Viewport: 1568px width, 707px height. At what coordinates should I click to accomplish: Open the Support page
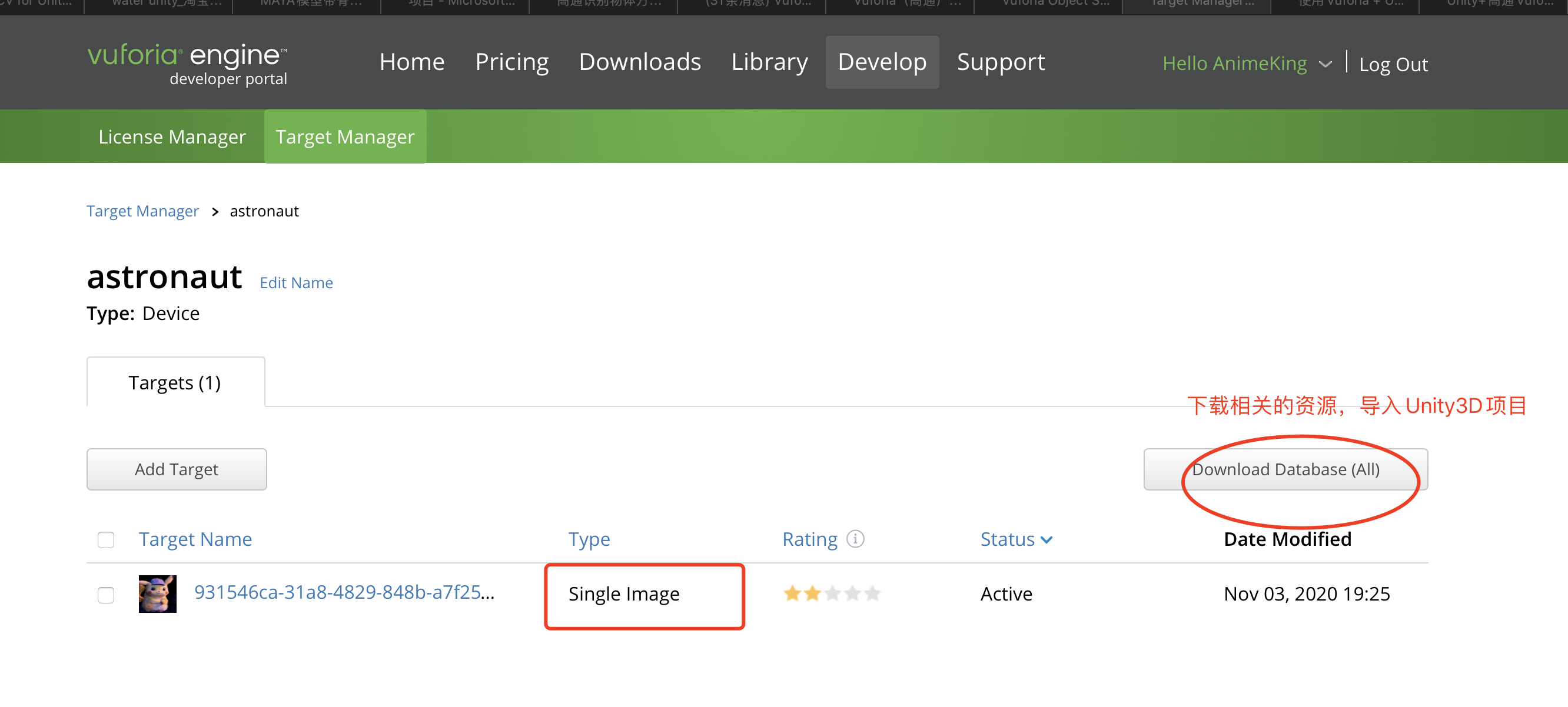[x=1001, y=62]
